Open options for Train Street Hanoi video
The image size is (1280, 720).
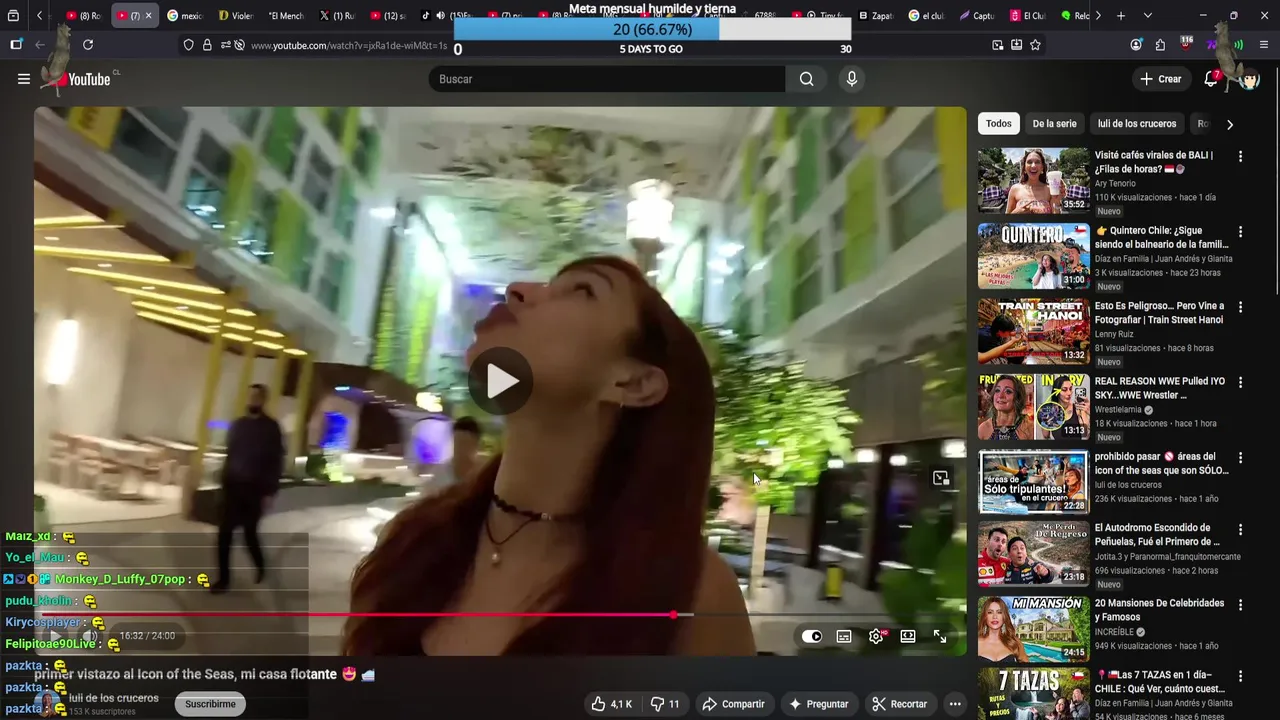(1240, 308)
